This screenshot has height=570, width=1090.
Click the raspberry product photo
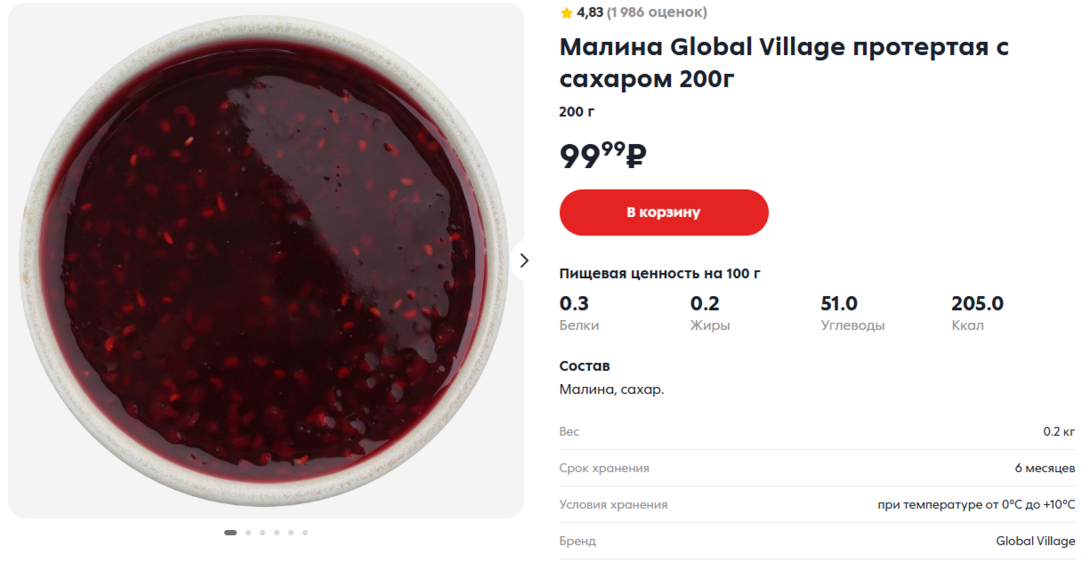point(265,260)
